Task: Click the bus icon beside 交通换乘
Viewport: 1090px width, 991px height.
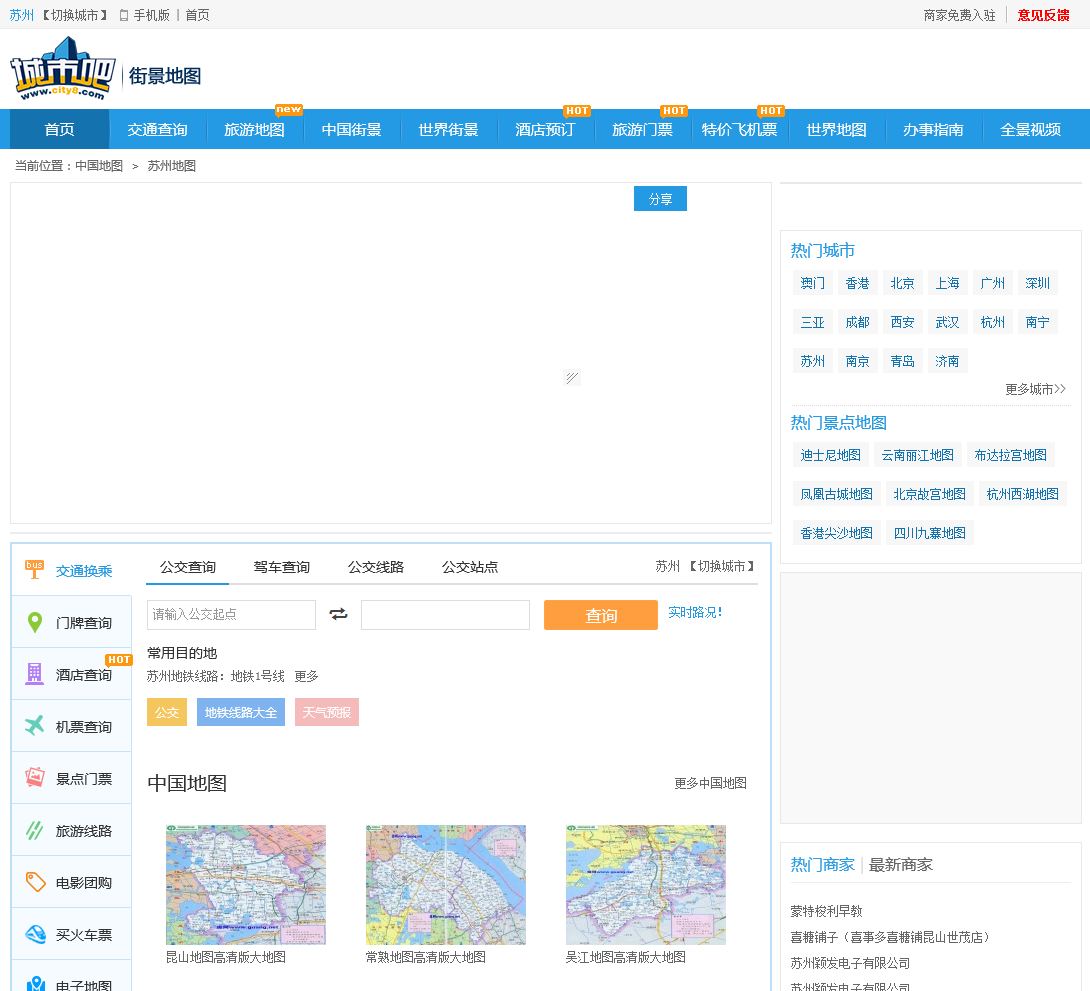Action: tap(34, 570)
